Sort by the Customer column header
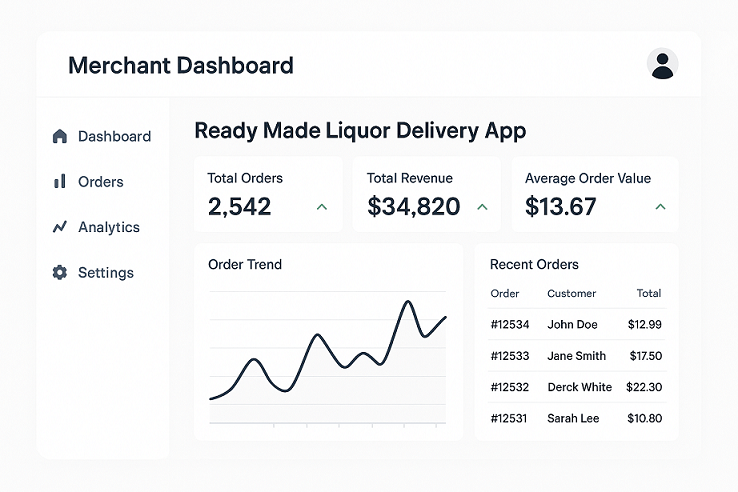The image size is (738, 492). 571,293
